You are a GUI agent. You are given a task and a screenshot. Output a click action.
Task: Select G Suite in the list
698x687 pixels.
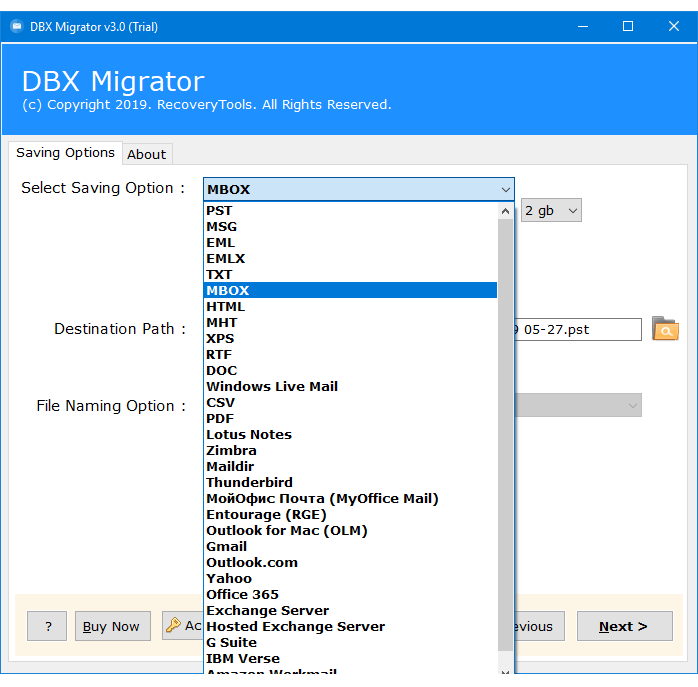pos(350,643)
